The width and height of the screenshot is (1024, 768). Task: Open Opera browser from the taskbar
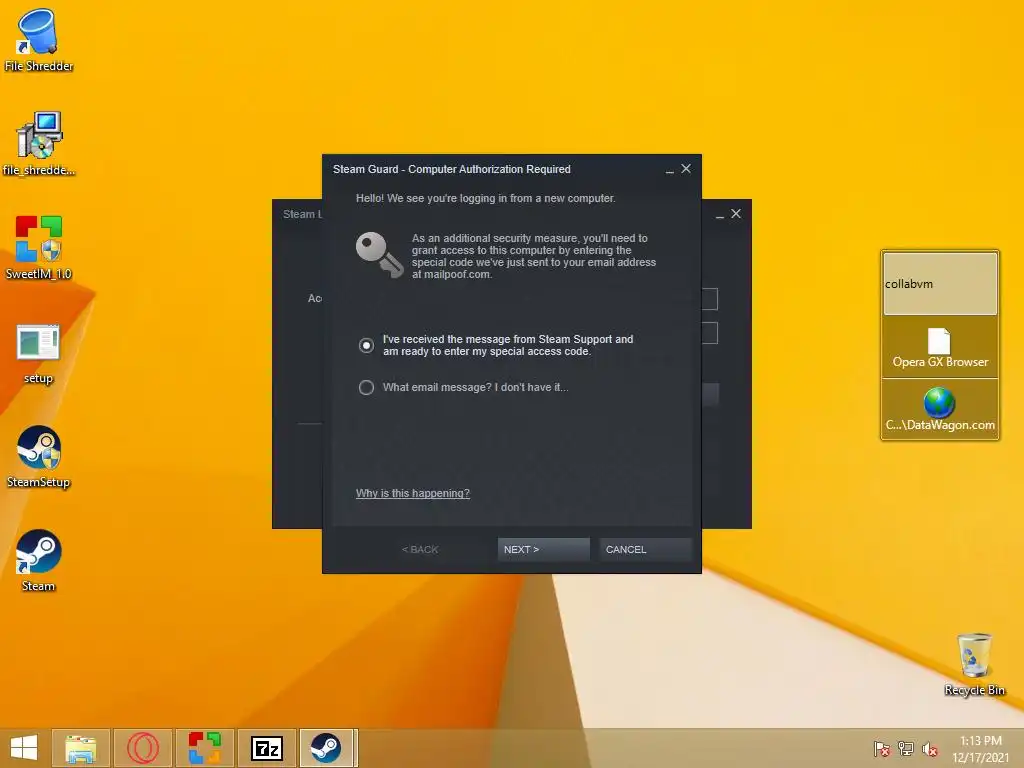click(143, 748)
